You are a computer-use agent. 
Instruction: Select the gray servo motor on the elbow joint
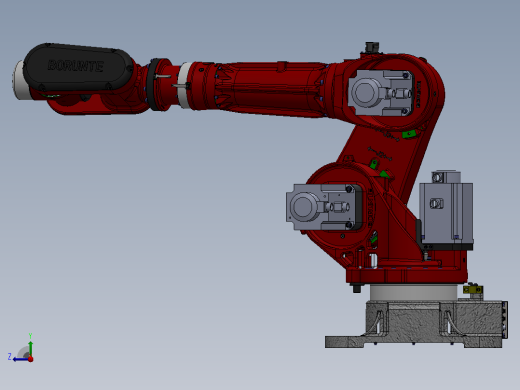coord(381,93)
